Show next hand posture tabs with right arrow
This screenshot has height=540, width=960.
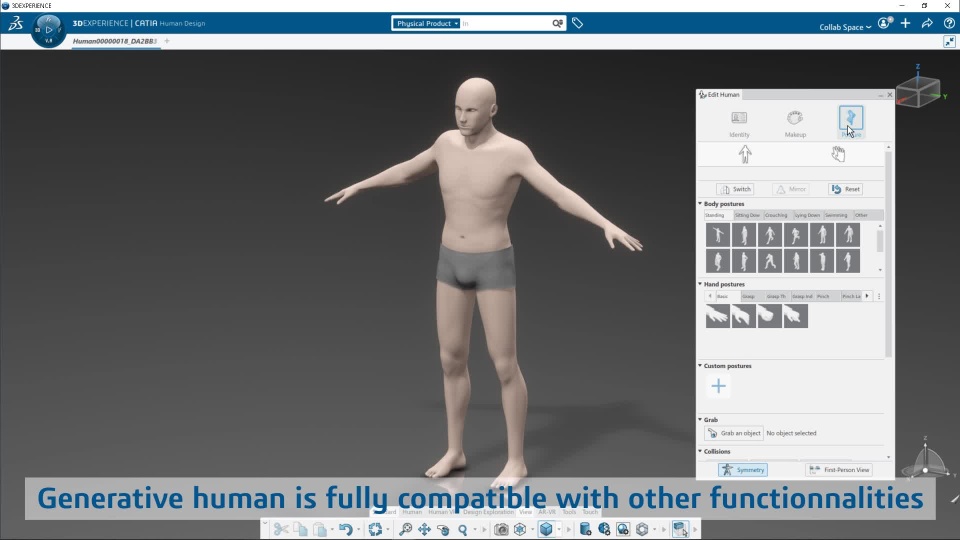pos(867,296)
